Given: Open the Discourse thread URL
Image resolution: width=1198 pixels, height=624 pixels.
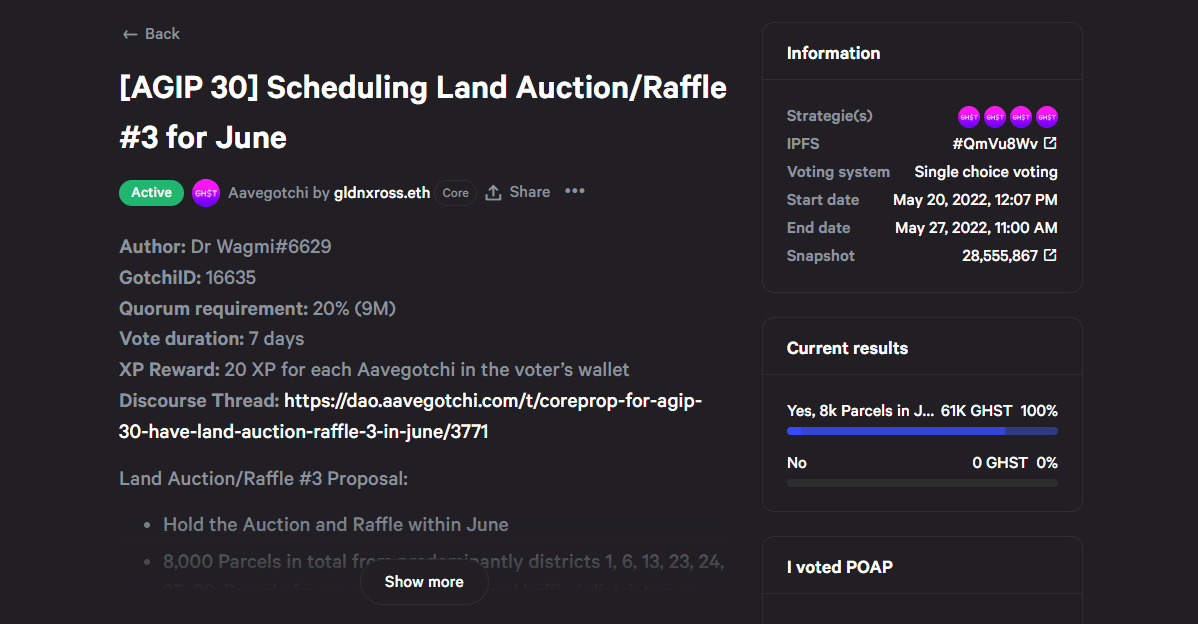Looking at the screenshot, I should (410, 416).
